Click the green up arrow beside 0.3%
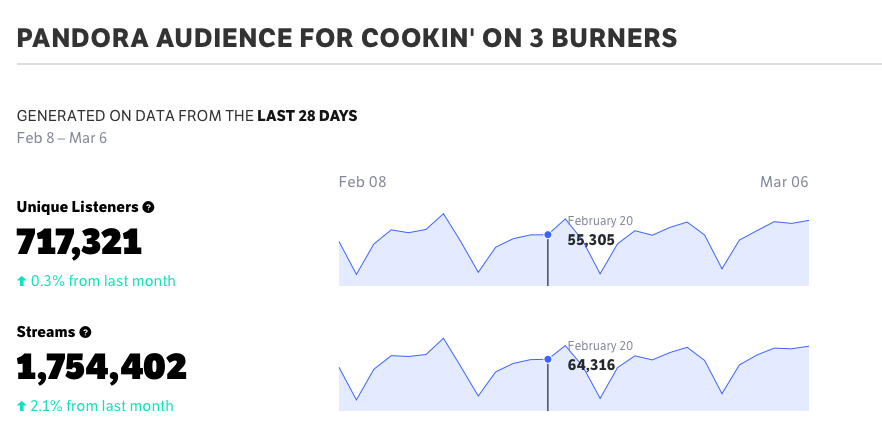The height and width of the screenshot is (430, 882). (x=22, y=281)
